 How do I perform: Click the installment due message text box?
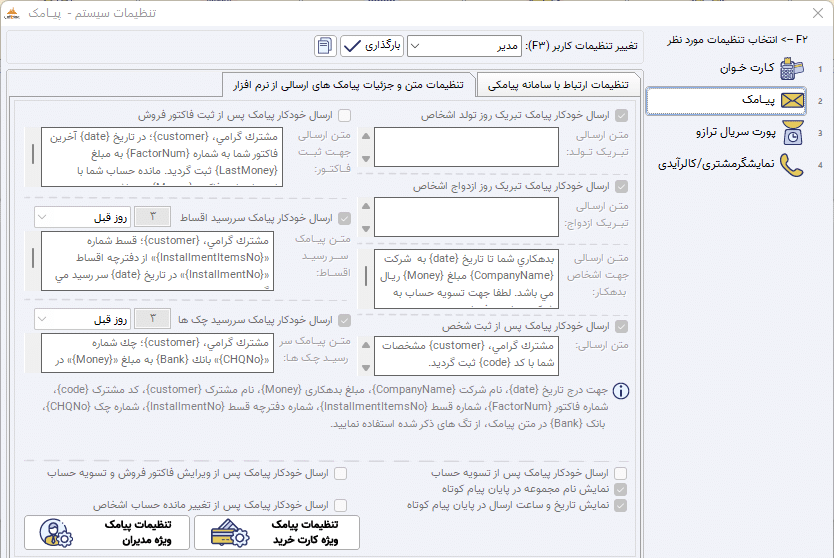pyautogui.click(x=157, y=261)
